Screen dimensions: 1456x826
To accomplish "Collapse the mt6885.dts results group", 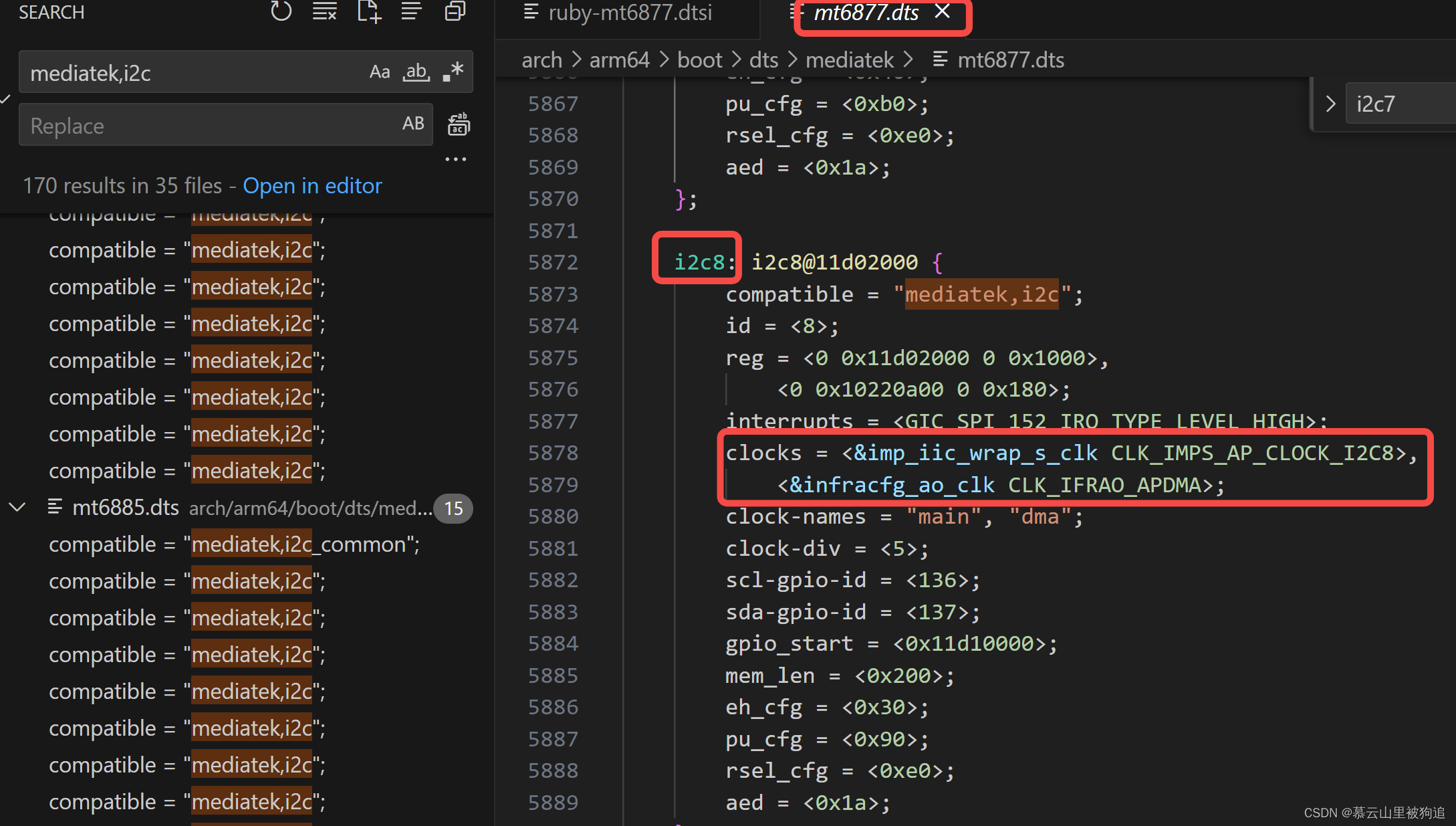I will click(17, 508).
